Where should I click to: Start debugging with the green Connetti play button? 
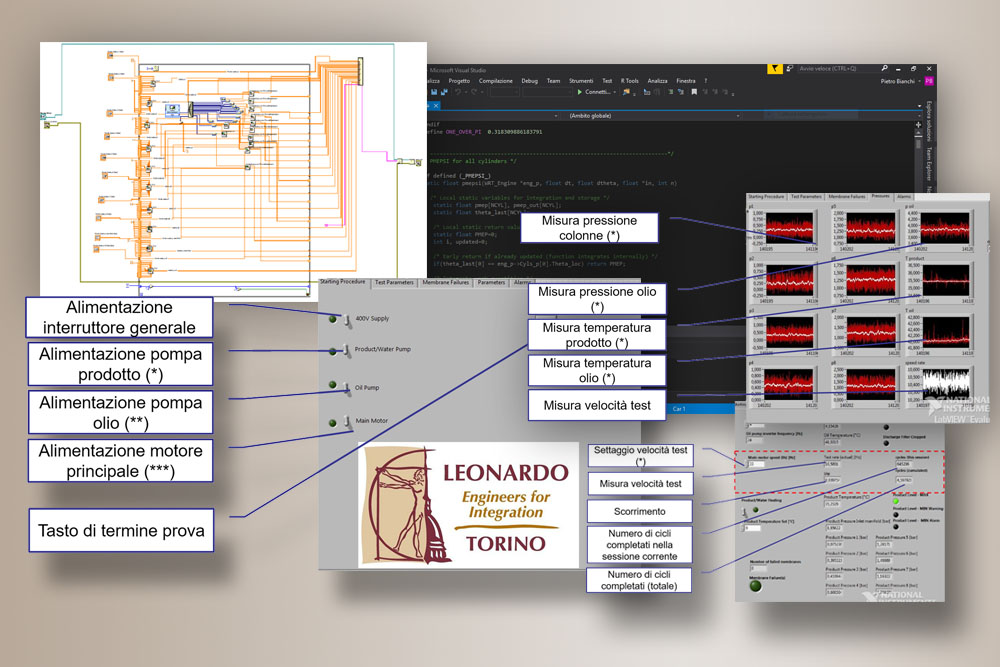pyautogui.click(x=580, y=92)
